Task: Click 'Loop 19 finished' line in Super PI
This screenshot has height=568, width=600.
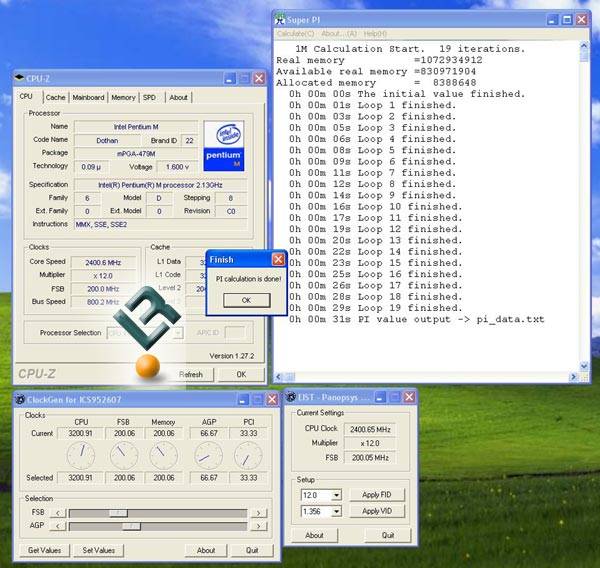Action: [376, 308]
